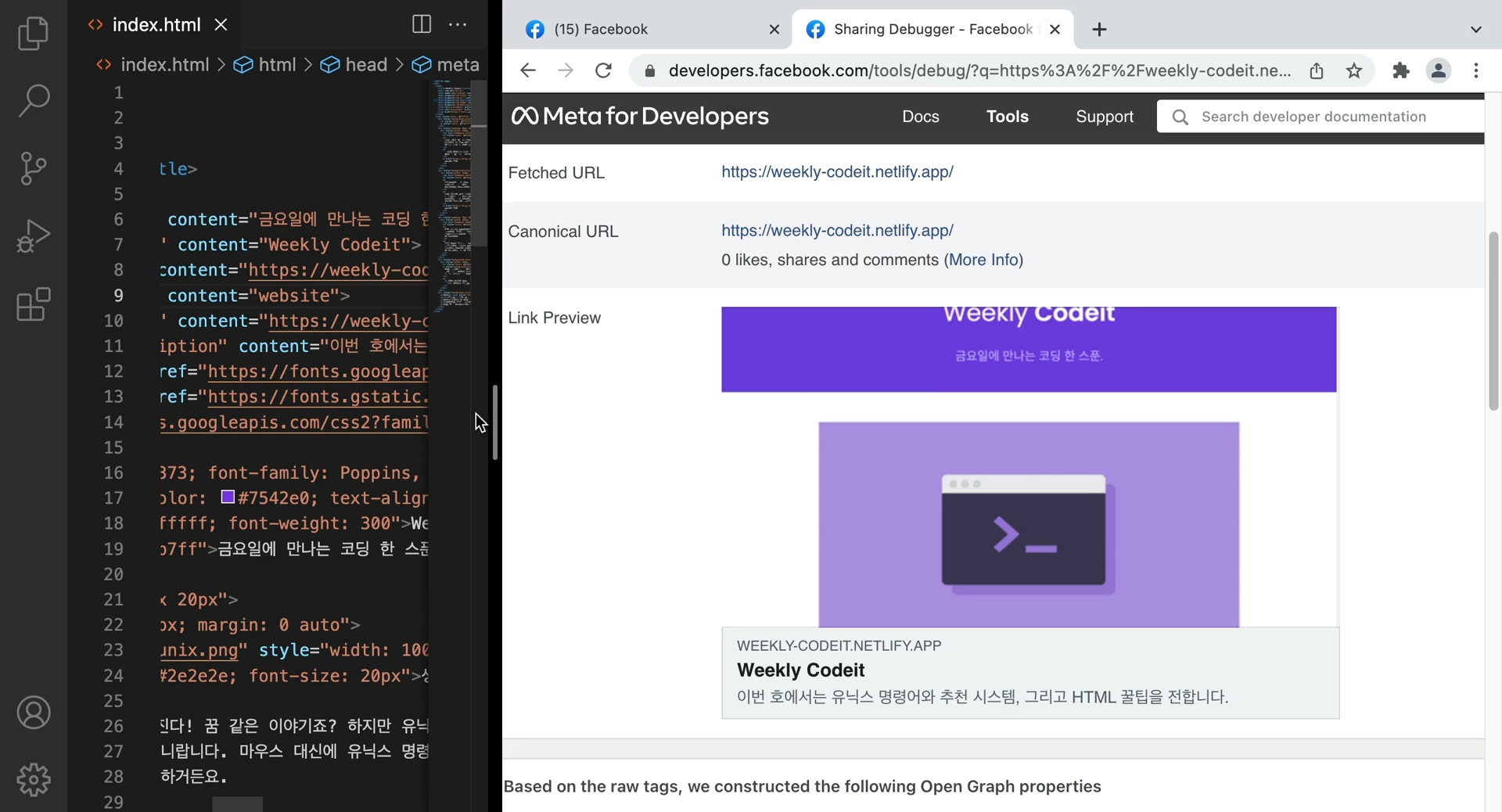Open the tab search dropdown arrow
The height and width of the screenshot is (812, 1502).
[x=1476, y=30]
